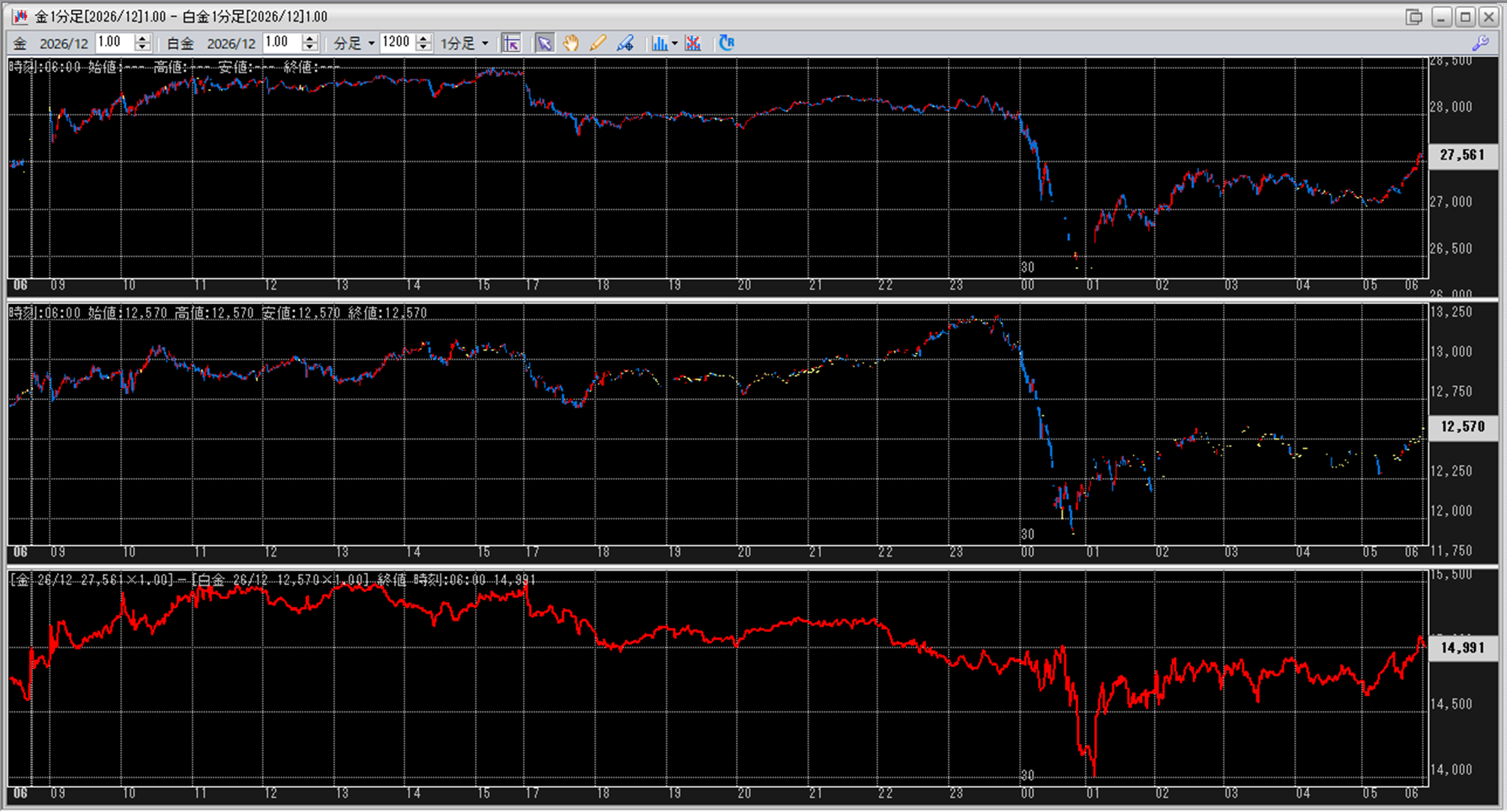Click the 14,991 spread price label
The width and height of the screenshot is (1507, 812).
point(1462,648)
